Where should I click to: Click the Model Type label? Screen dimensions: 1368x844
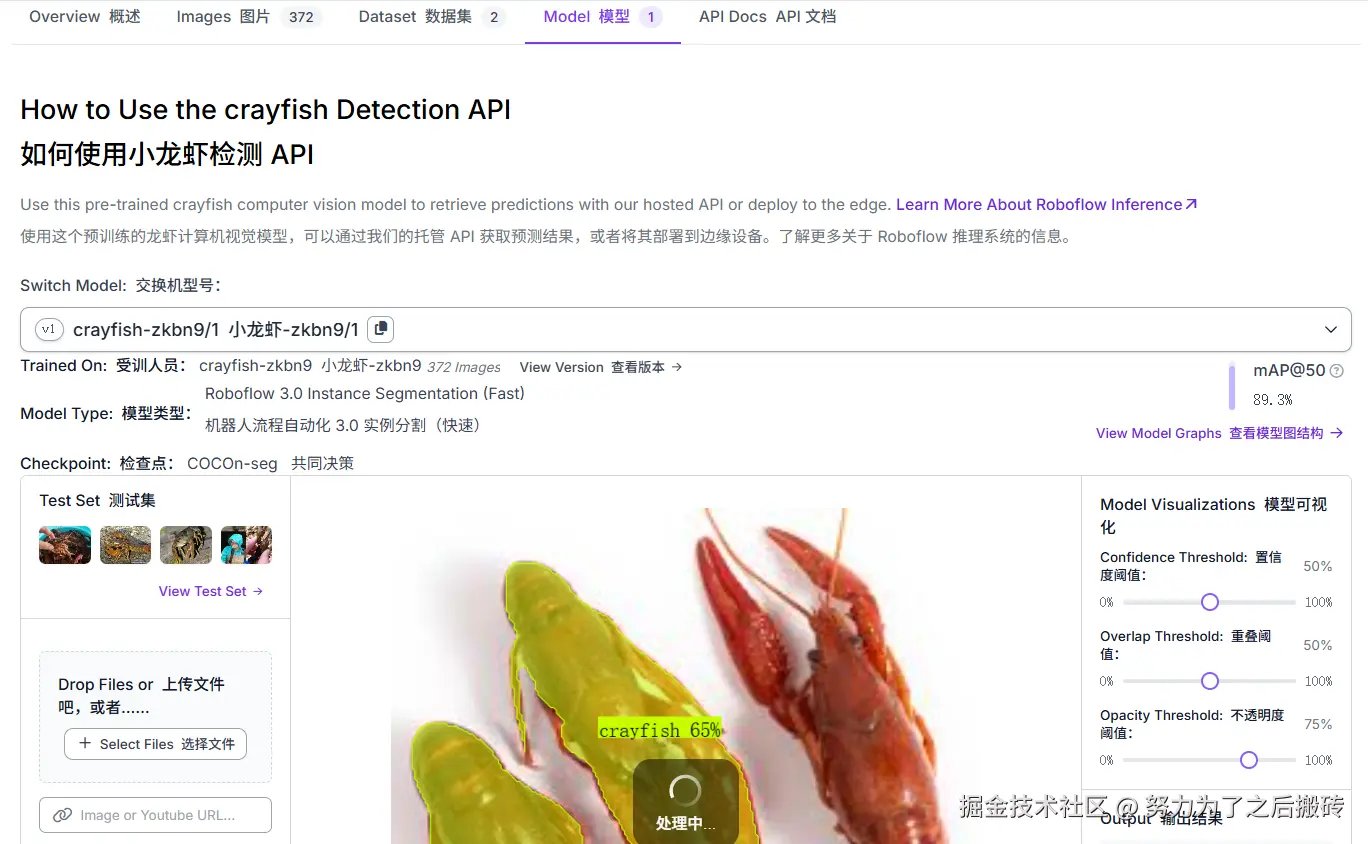(106, 413)
